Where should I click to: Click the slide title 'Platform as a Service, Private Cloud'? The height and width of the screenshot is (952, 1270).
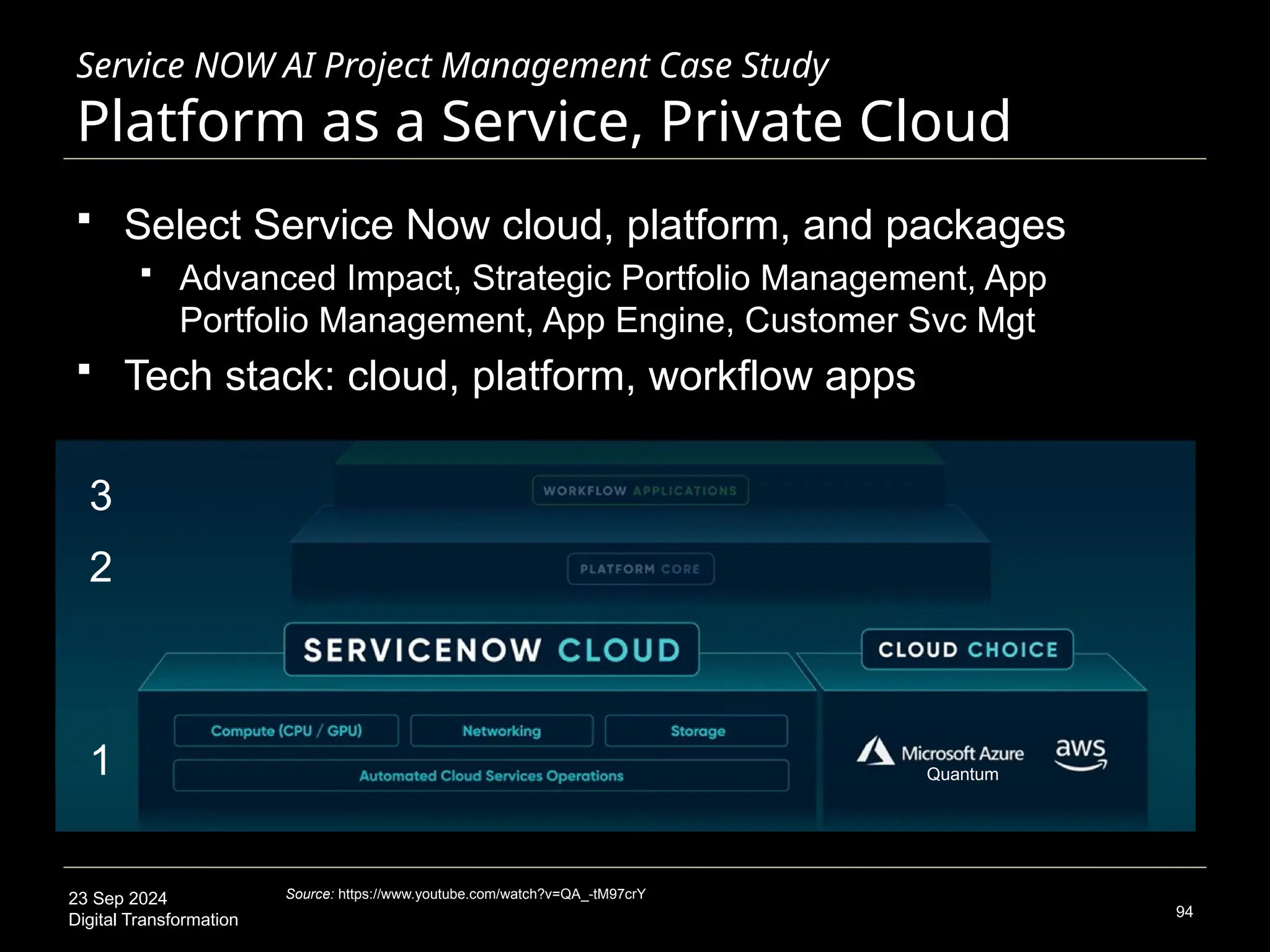coord(544,121)
